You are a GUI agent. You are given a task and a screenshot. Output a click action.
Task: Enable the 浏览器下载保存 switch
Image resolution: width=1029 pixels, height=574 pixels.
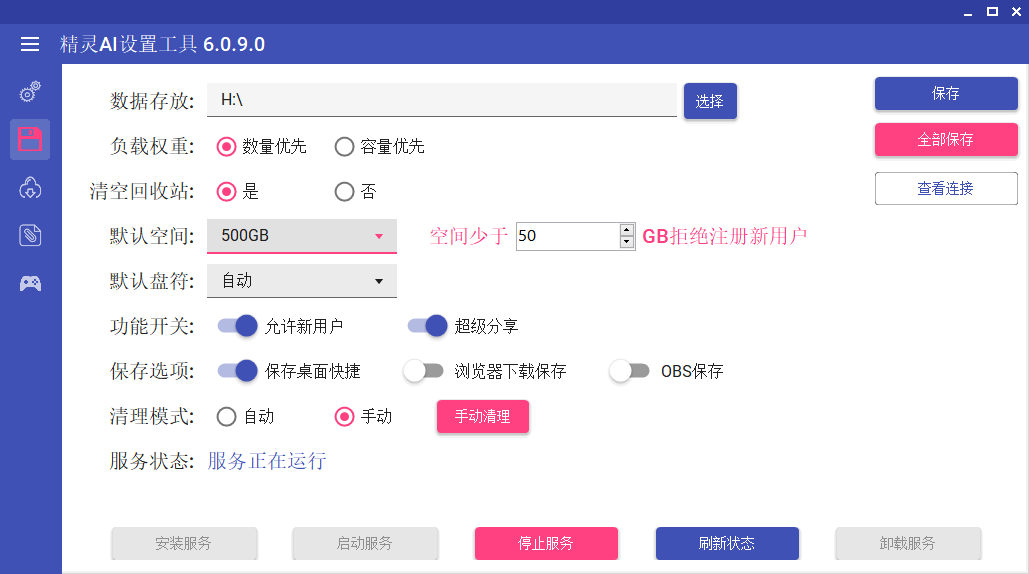click(423, 371)
